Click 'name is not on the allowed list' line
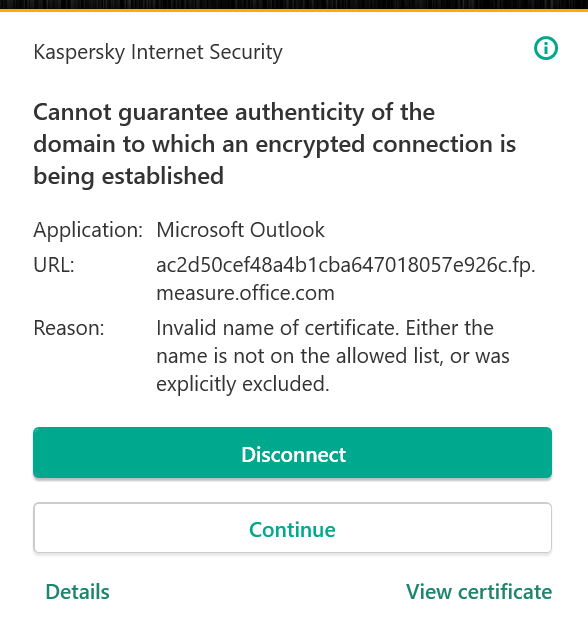Image resolution: width=588 pixels, height=628 pixels. [x=333, y=356]
